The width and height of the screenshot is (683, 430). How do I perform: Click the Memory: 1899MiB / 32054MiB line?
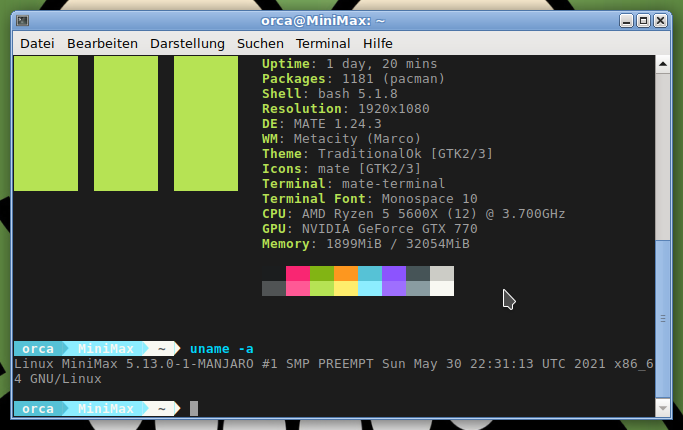pyautogui.click(x=365, y=244)
